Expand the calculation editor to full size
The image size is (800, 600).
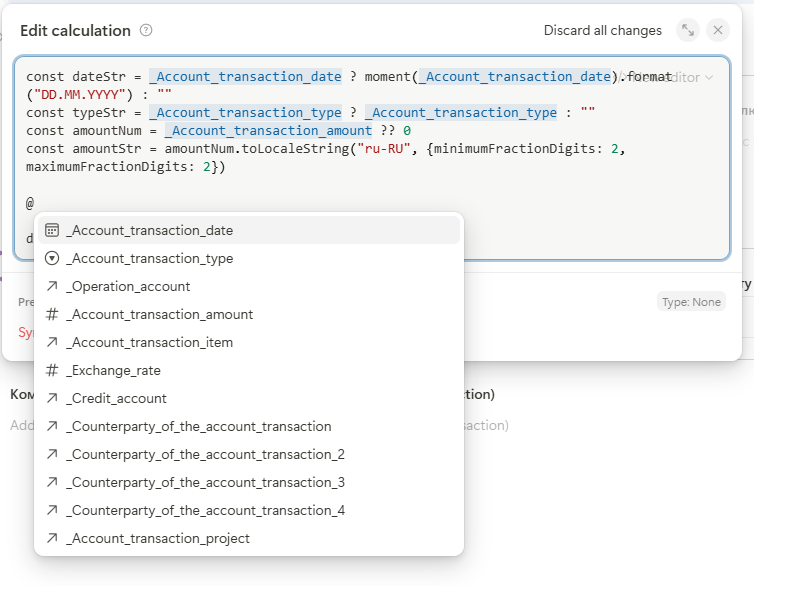pyautogui.click(x=688, y=31)
